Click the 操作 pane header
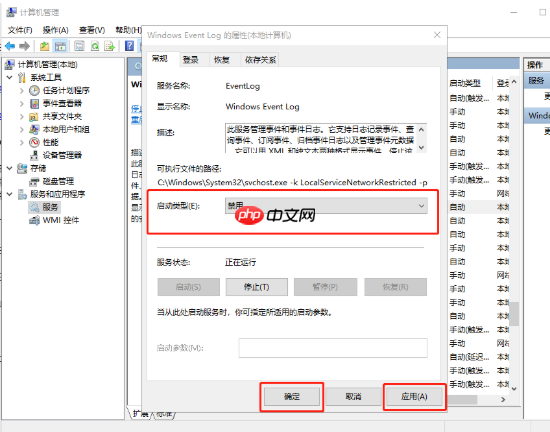 pos(536,65)
